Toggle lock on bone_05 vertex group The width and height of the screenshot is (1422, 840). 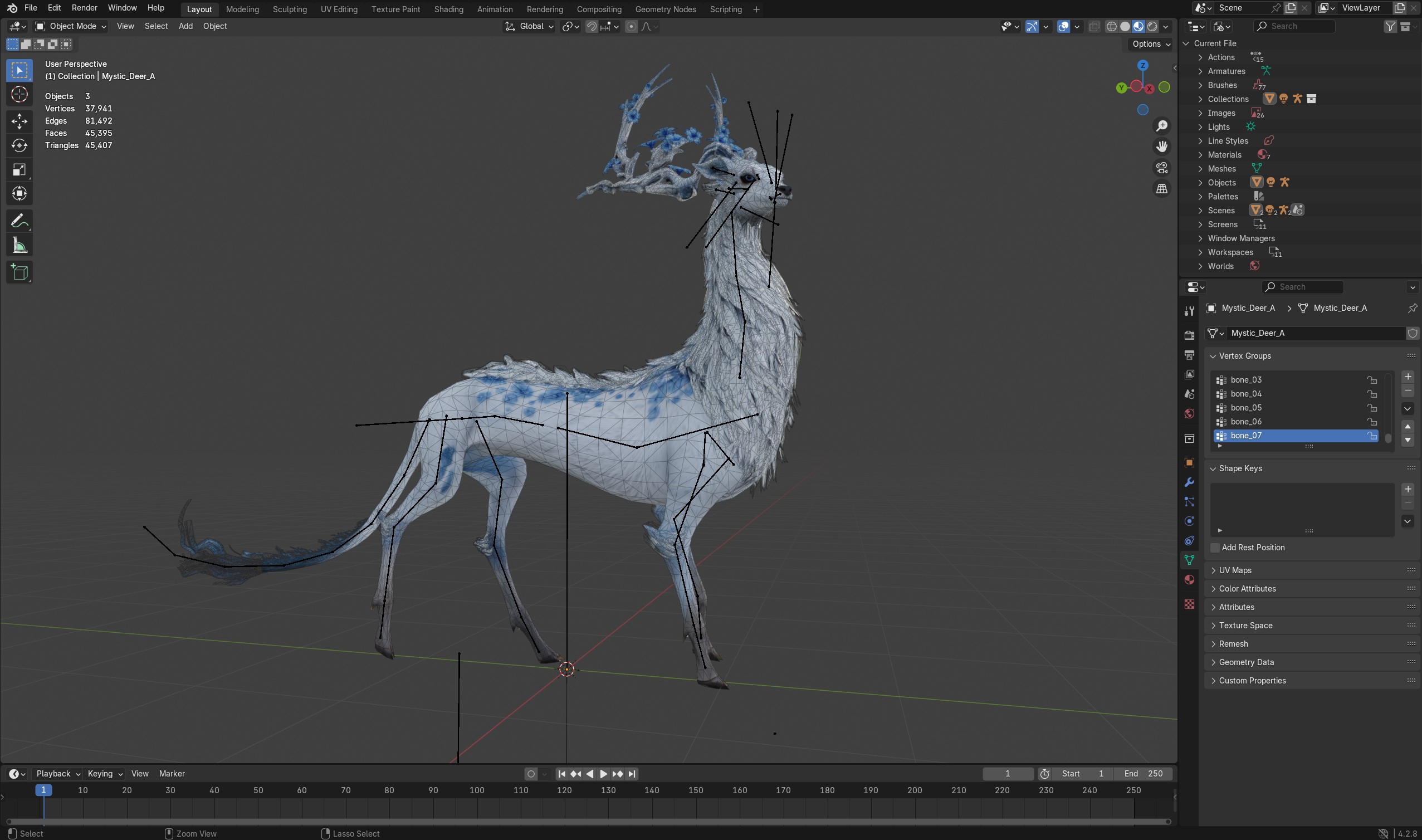tap(1372, 408)
